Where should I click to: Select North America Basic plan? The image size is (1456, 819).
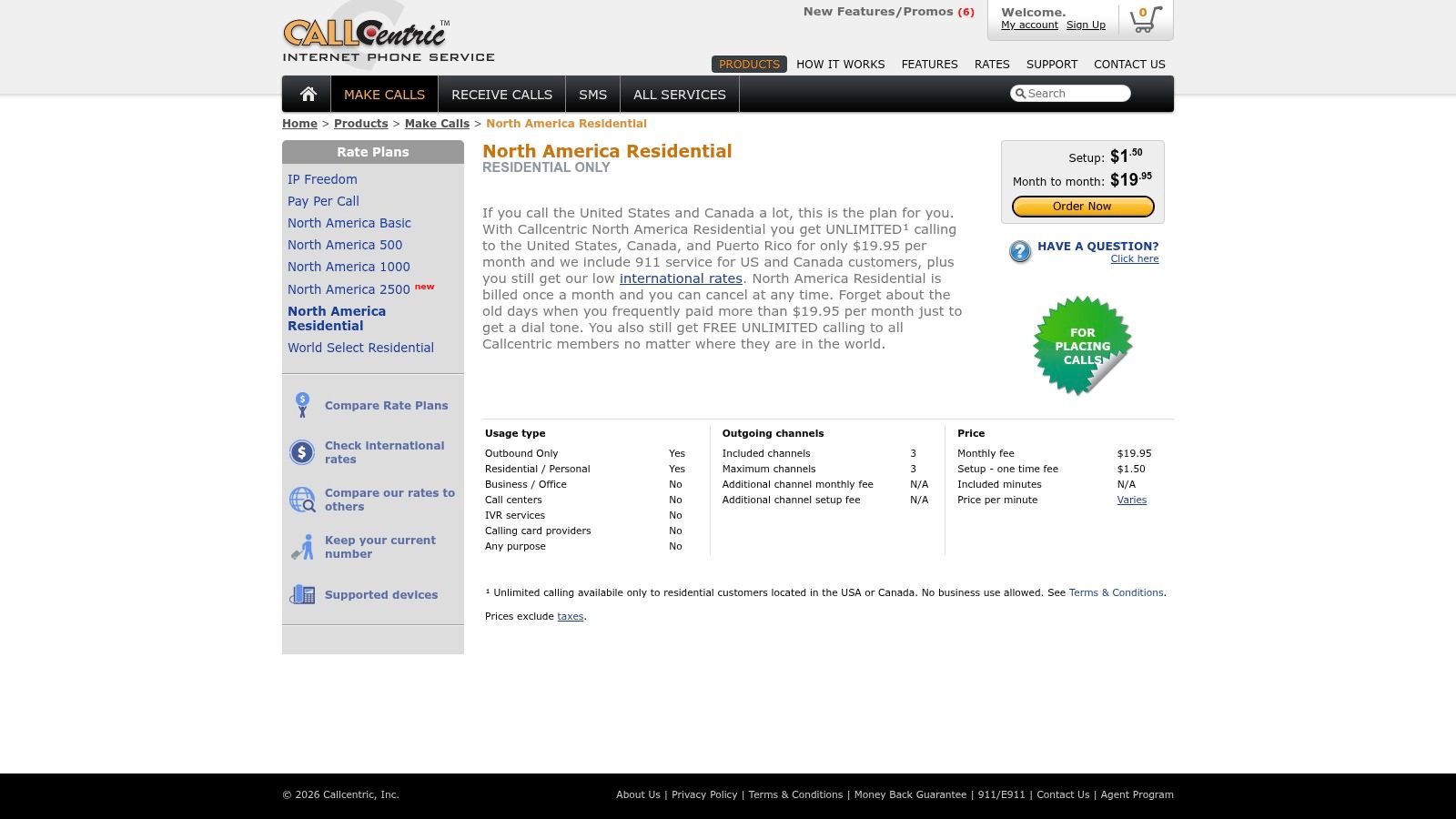coord(349,223)
